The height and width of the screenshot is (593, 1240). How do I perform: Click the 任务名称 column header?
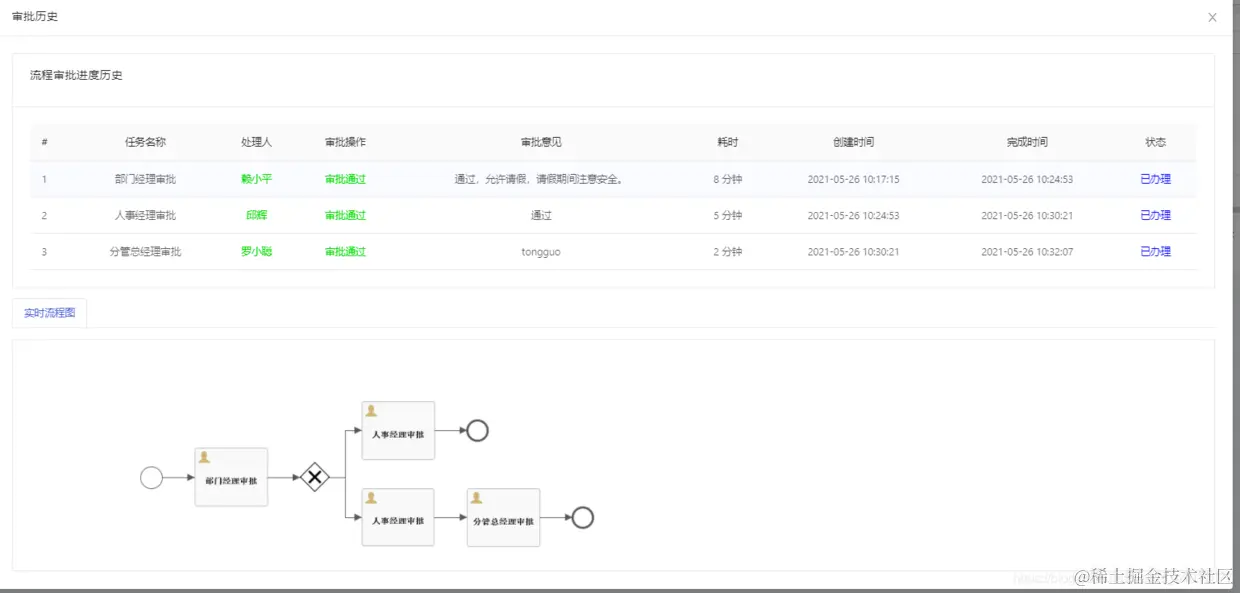pyautogui.click(x=145, y=142)
